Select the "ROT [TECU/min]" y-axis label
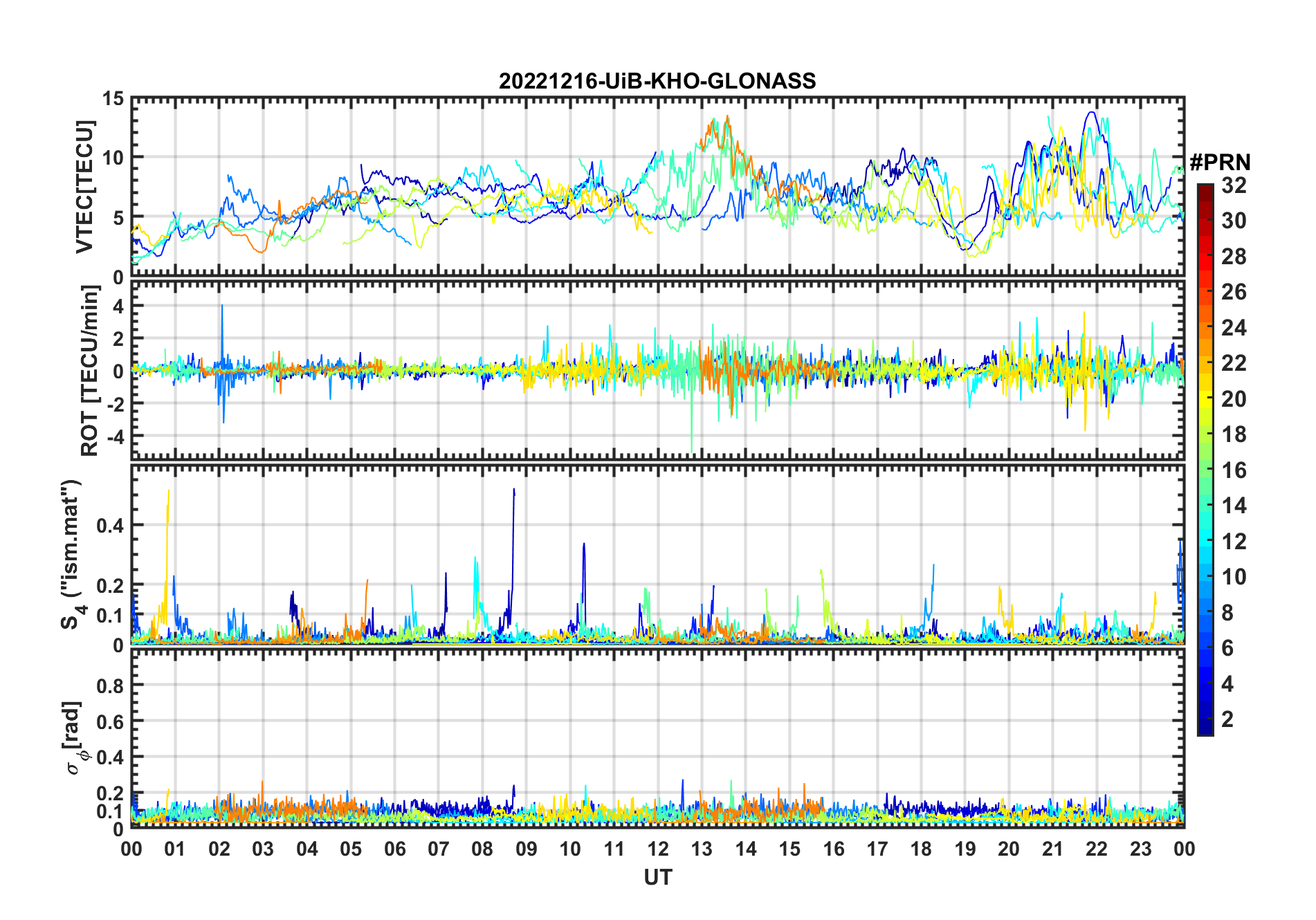 pyautogui.click(x=89, y=370)
